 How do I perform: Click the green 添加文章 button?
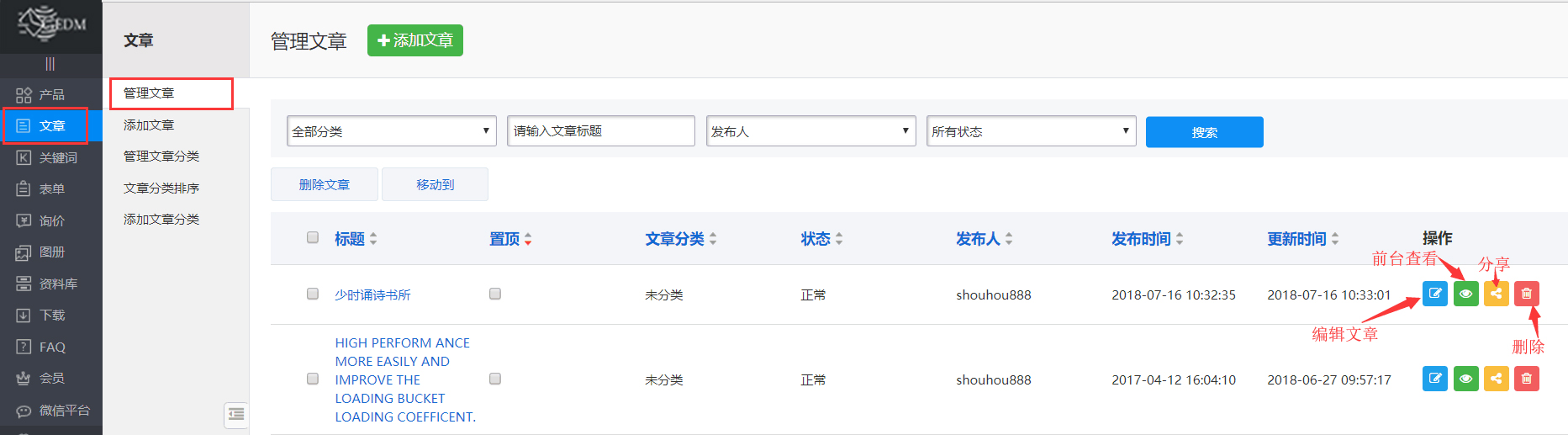(x=415, y=40)
